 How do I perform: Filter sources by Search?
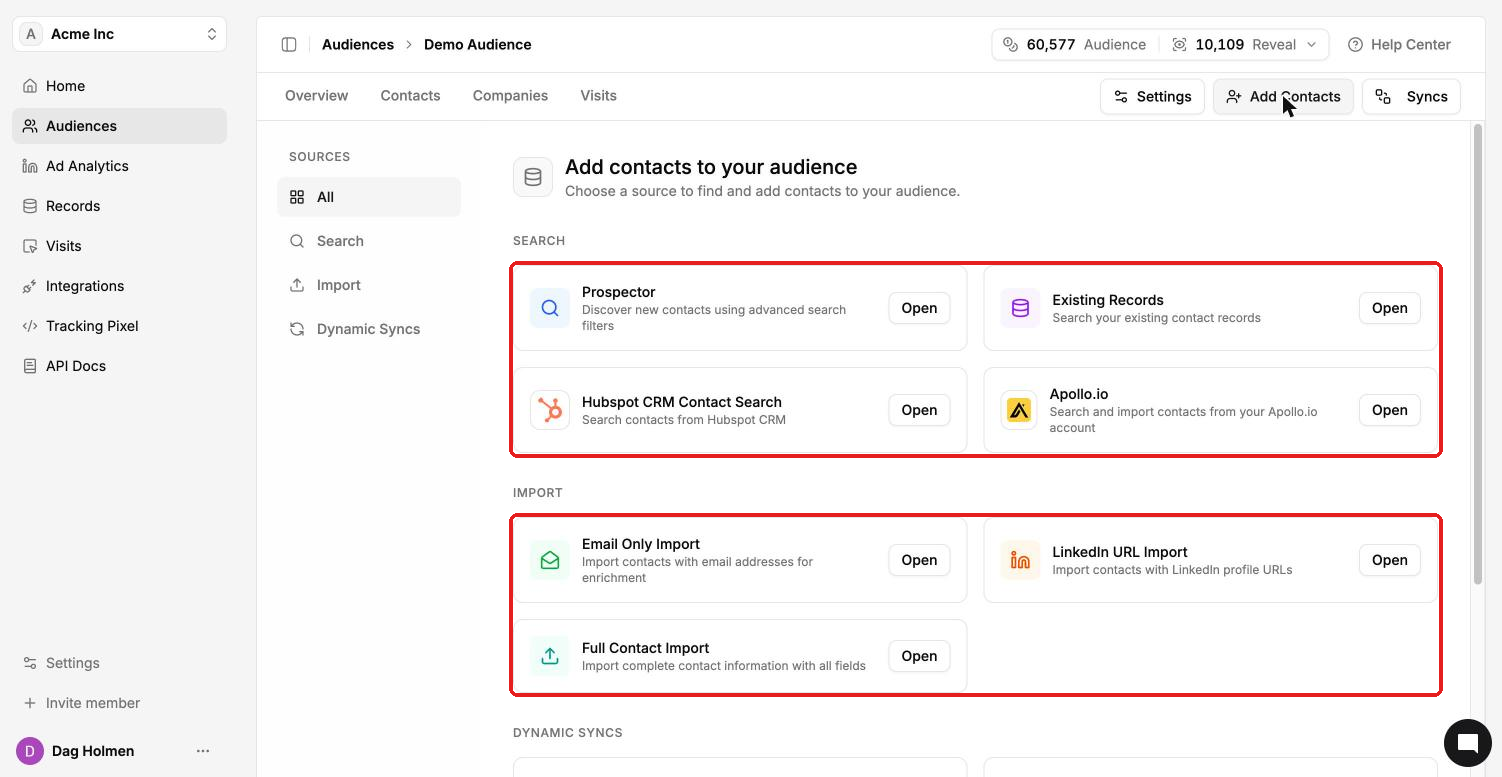click(369, 241)
